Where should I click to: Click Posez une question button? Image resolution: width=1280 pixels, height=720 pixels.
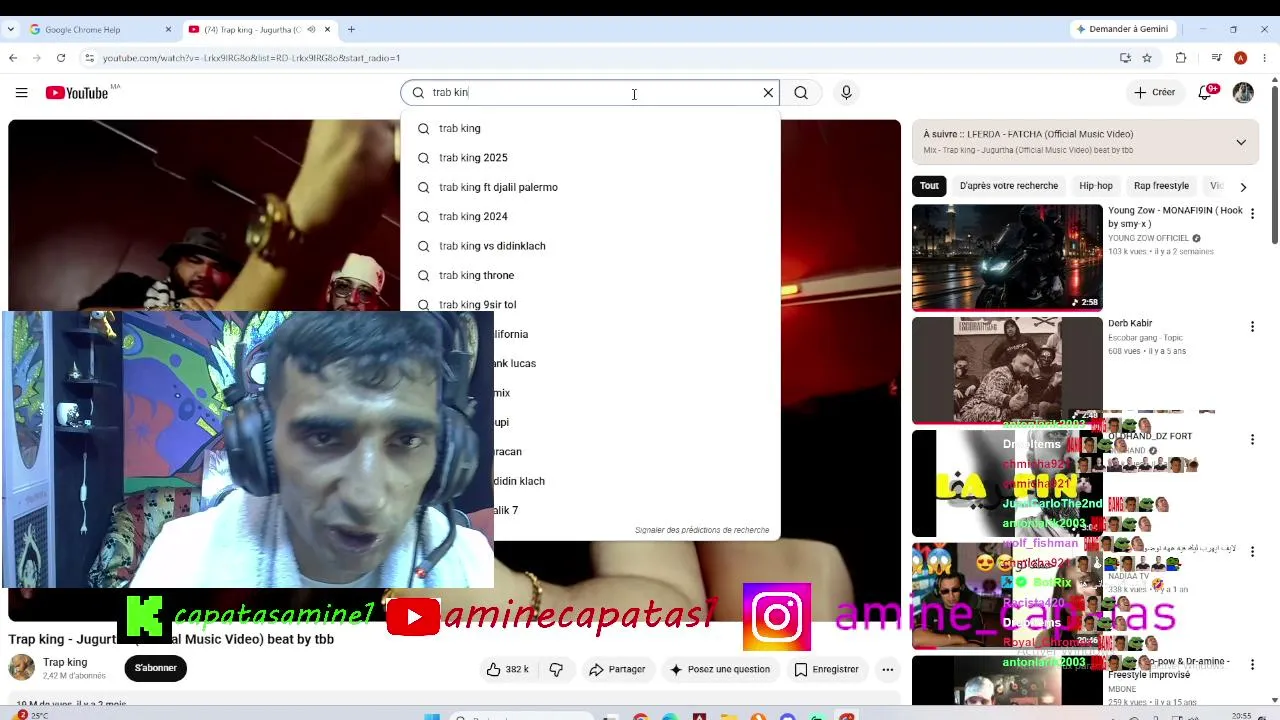720,669
